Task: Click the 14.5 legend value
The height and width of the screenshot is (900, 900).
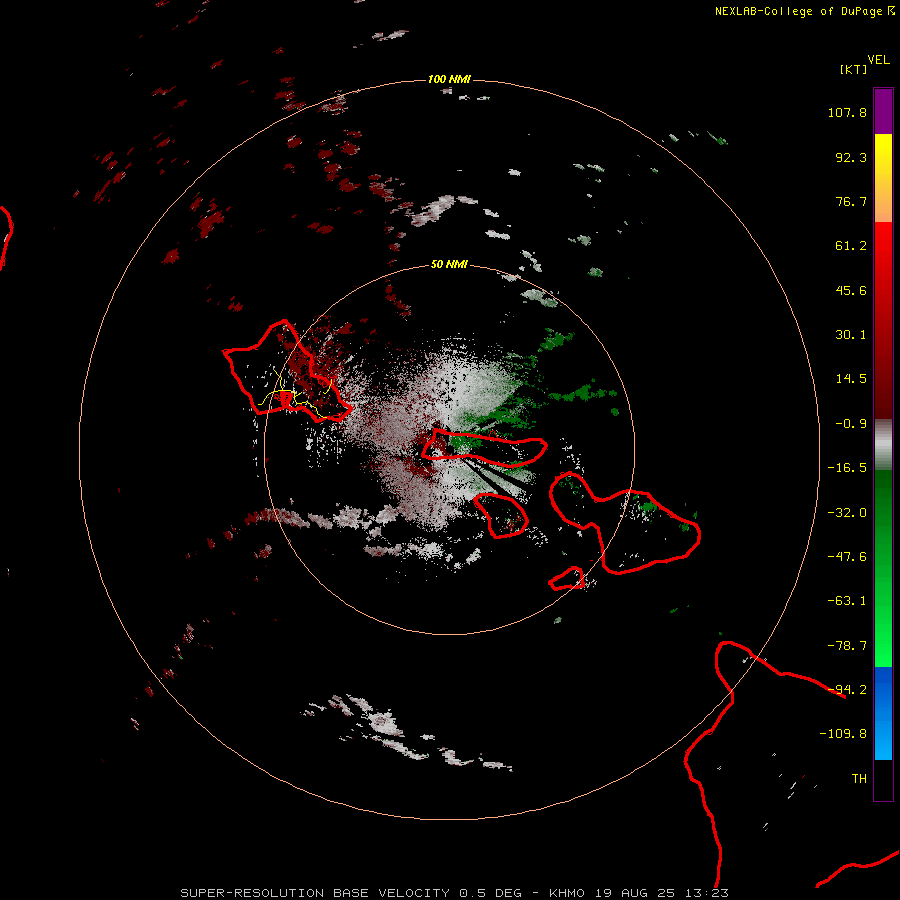Action: (851, 379)
